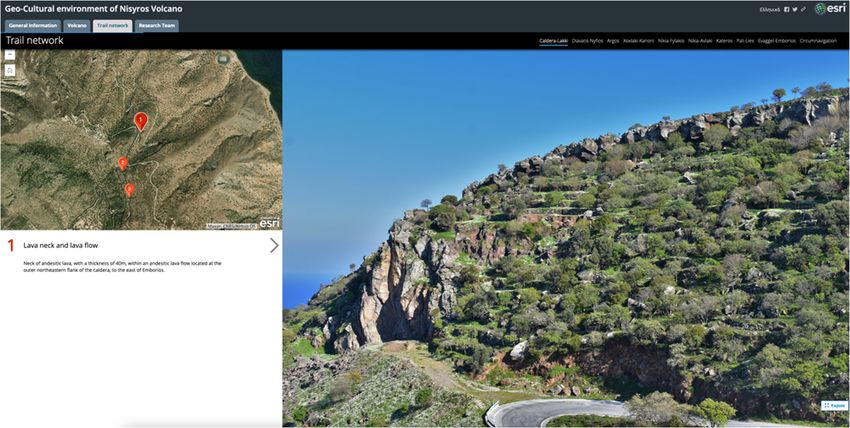This screenshot has width=850, height=428.
Task: Open the Nikia-Avlaki trail
Action: (700, 41)
